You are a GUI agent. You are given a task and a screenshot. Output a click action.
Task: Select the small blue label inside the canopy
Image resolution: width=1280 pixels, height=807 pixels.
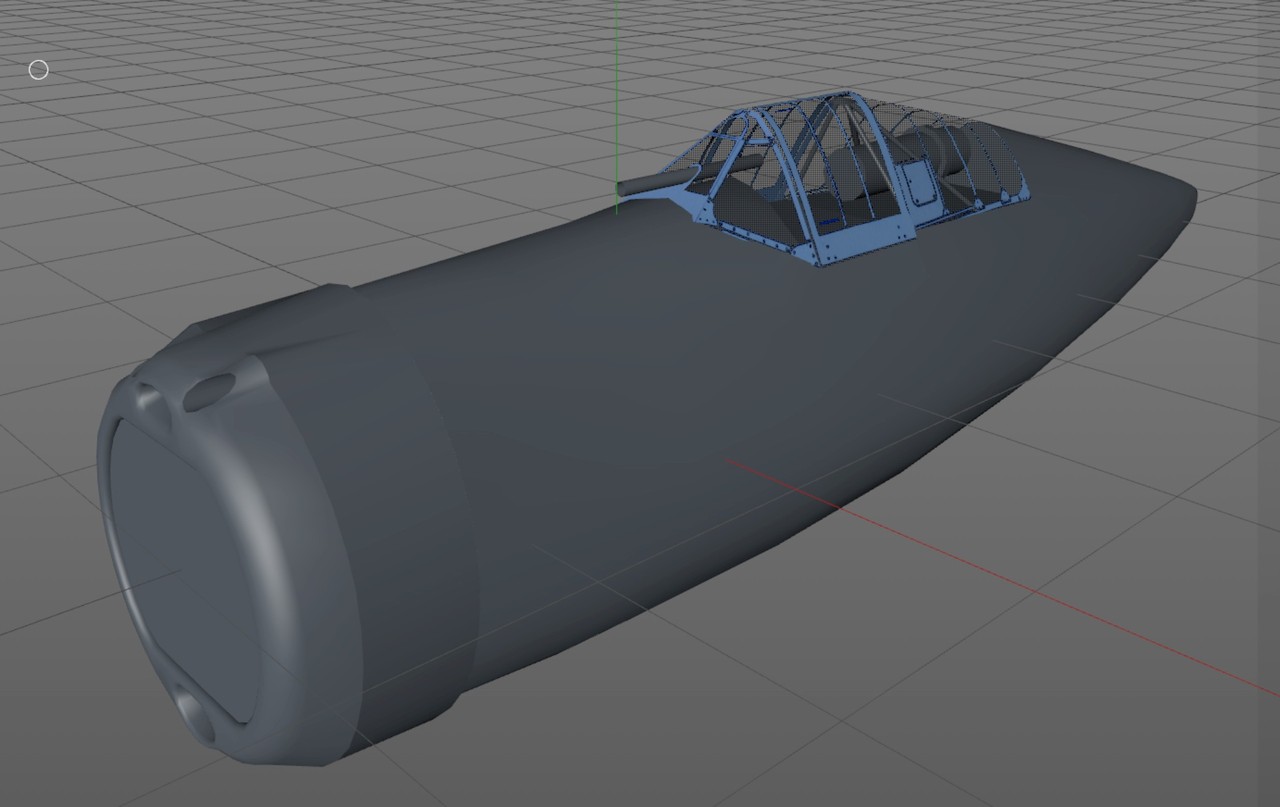(827, 219)
